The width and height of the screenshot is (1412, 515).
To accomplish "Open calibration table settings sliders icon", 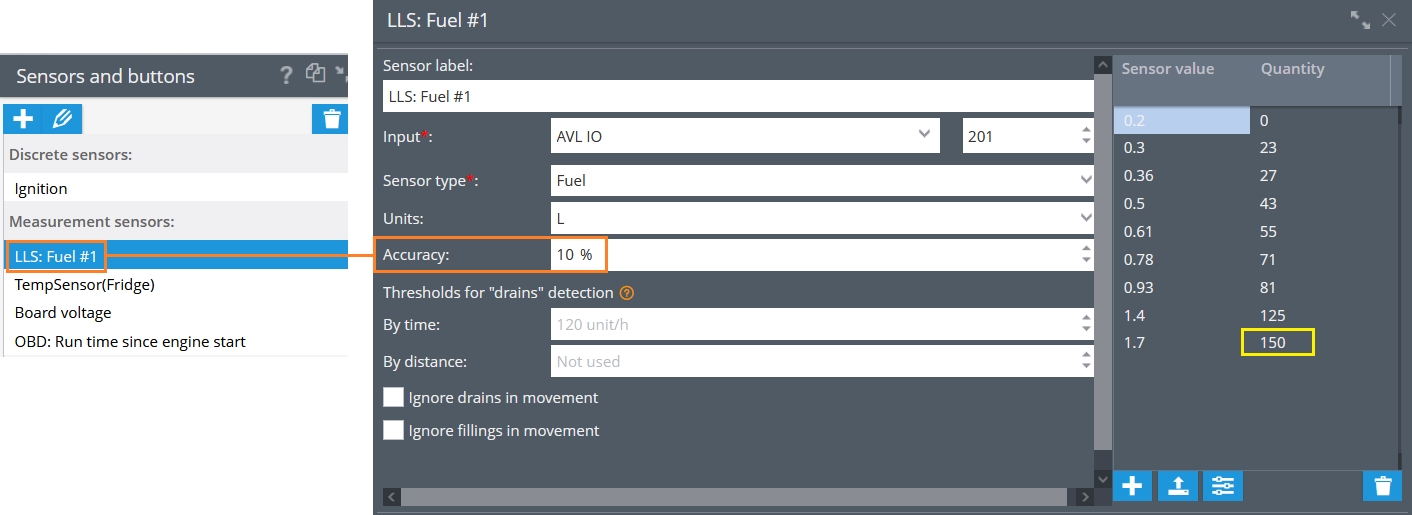I will click(1222, 486).
